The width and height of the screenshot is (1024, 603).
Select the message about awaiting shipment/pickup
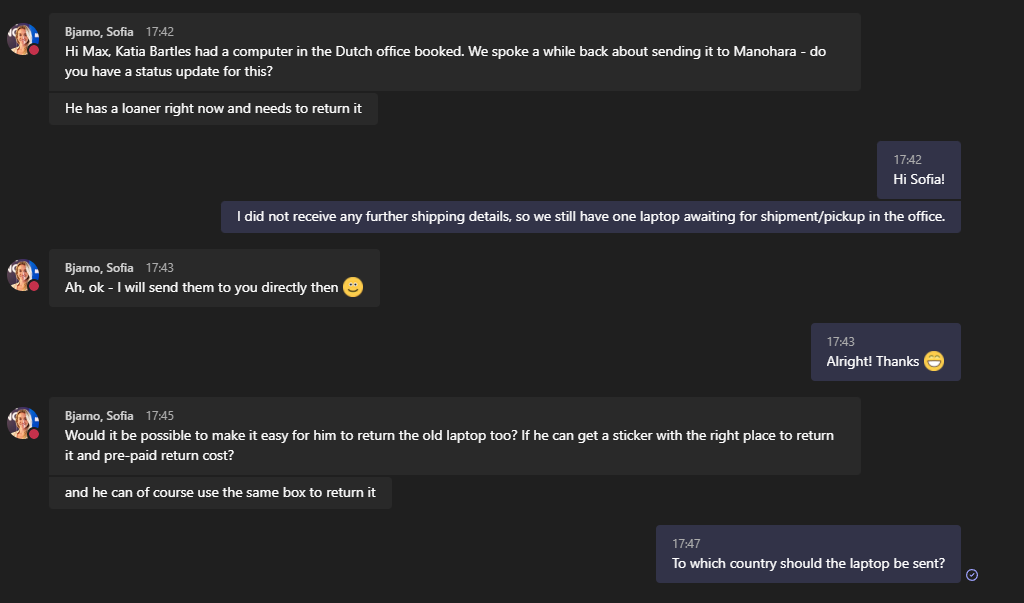pos(590,216)
